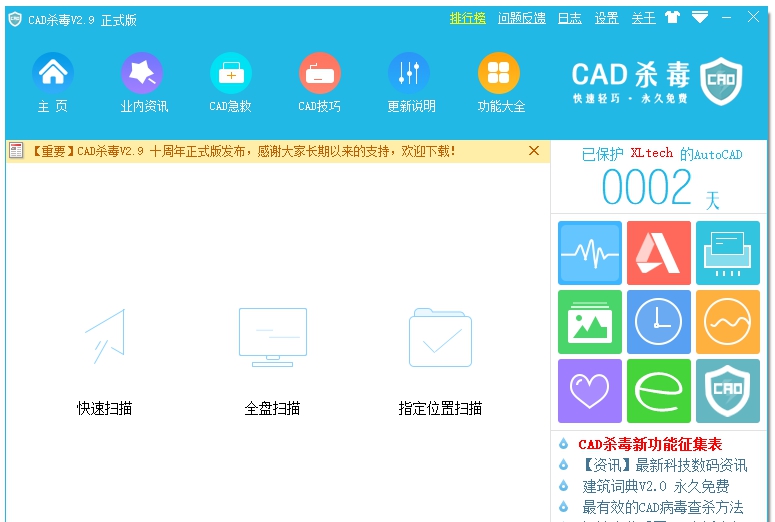Open the 问题反馈 feedback link
This screenshot has height=522, width=775.
coord(521,18)
